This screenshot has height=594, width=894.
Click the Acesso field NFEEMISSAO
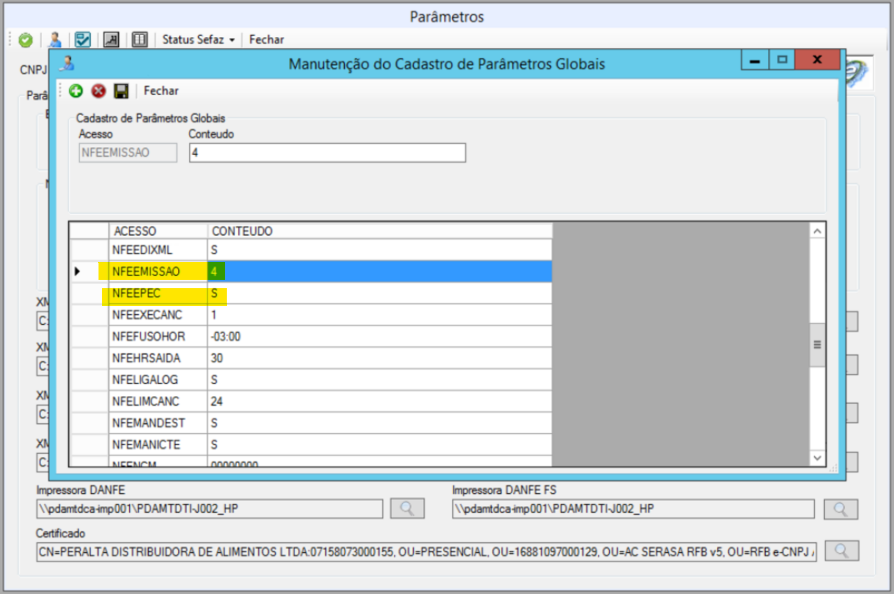(x=128, y=153)
